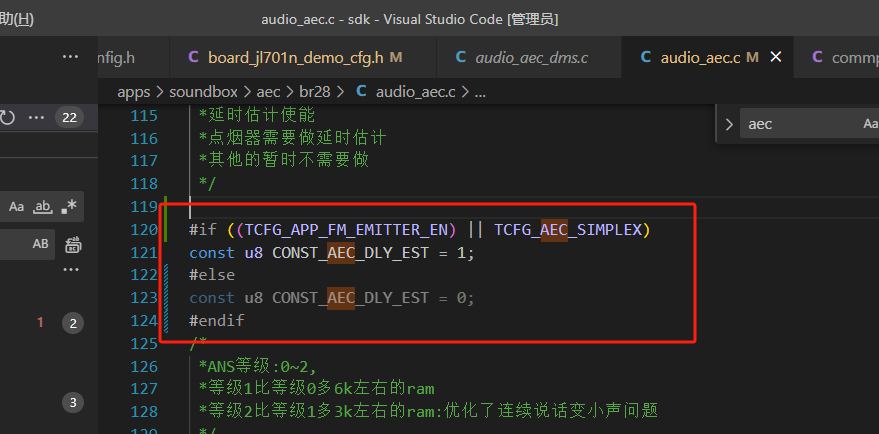Click the result count badge showing 3

(73, 403)
